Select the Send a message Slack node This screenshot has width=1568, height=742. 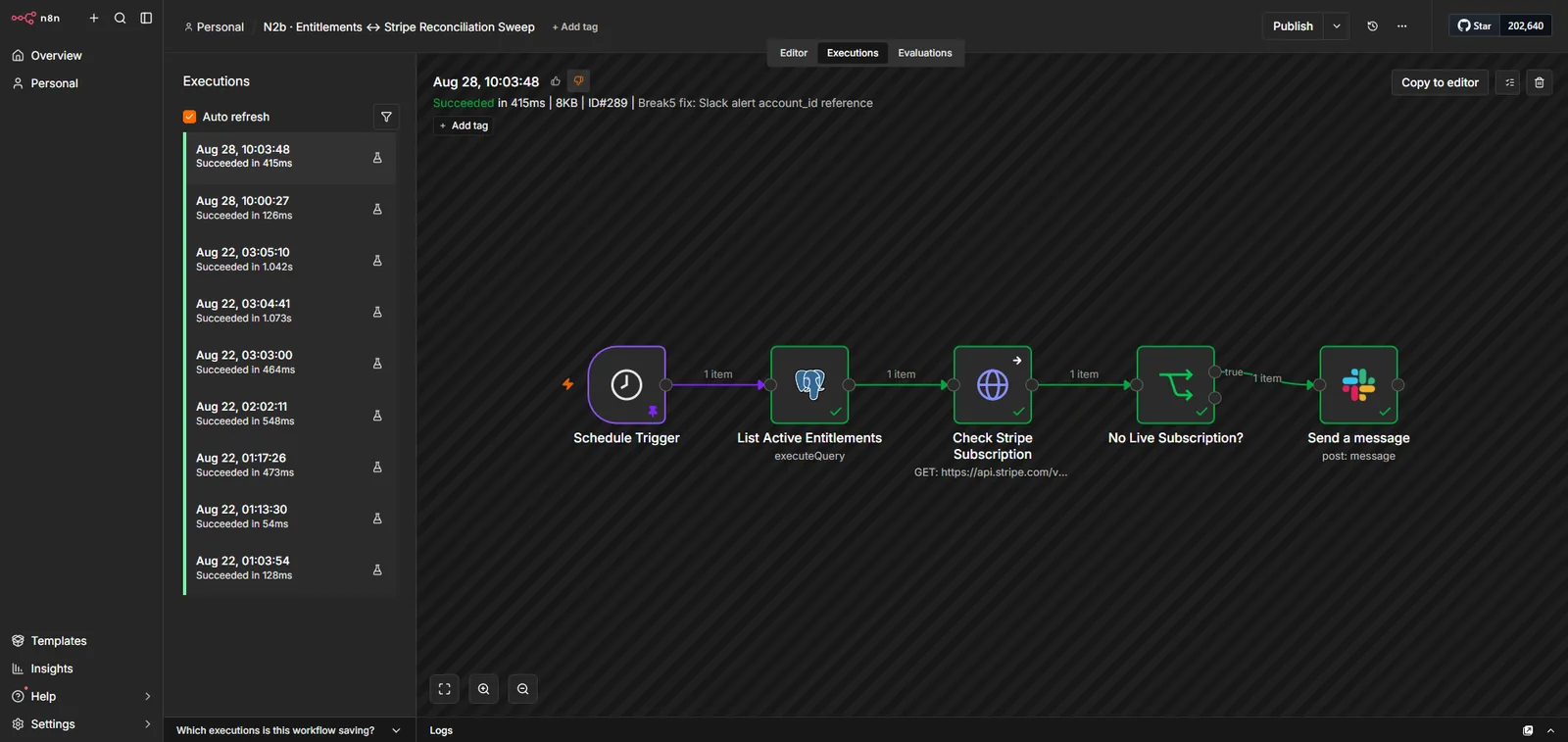pos(1358,385)
